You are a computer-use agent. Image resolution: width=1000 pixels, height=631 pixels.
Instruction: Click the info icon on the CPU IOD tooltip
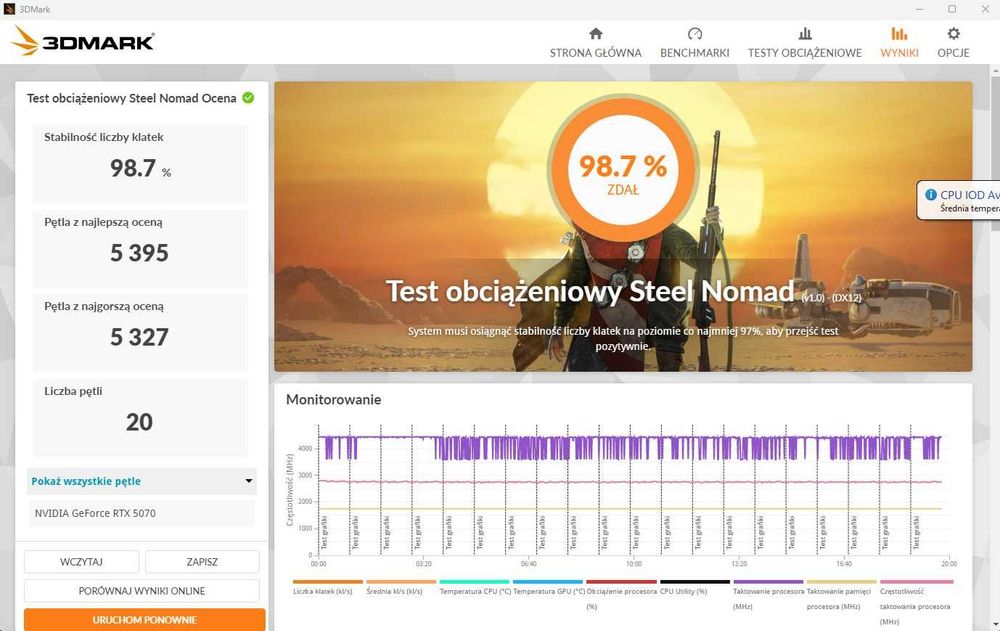coord(930,195)
